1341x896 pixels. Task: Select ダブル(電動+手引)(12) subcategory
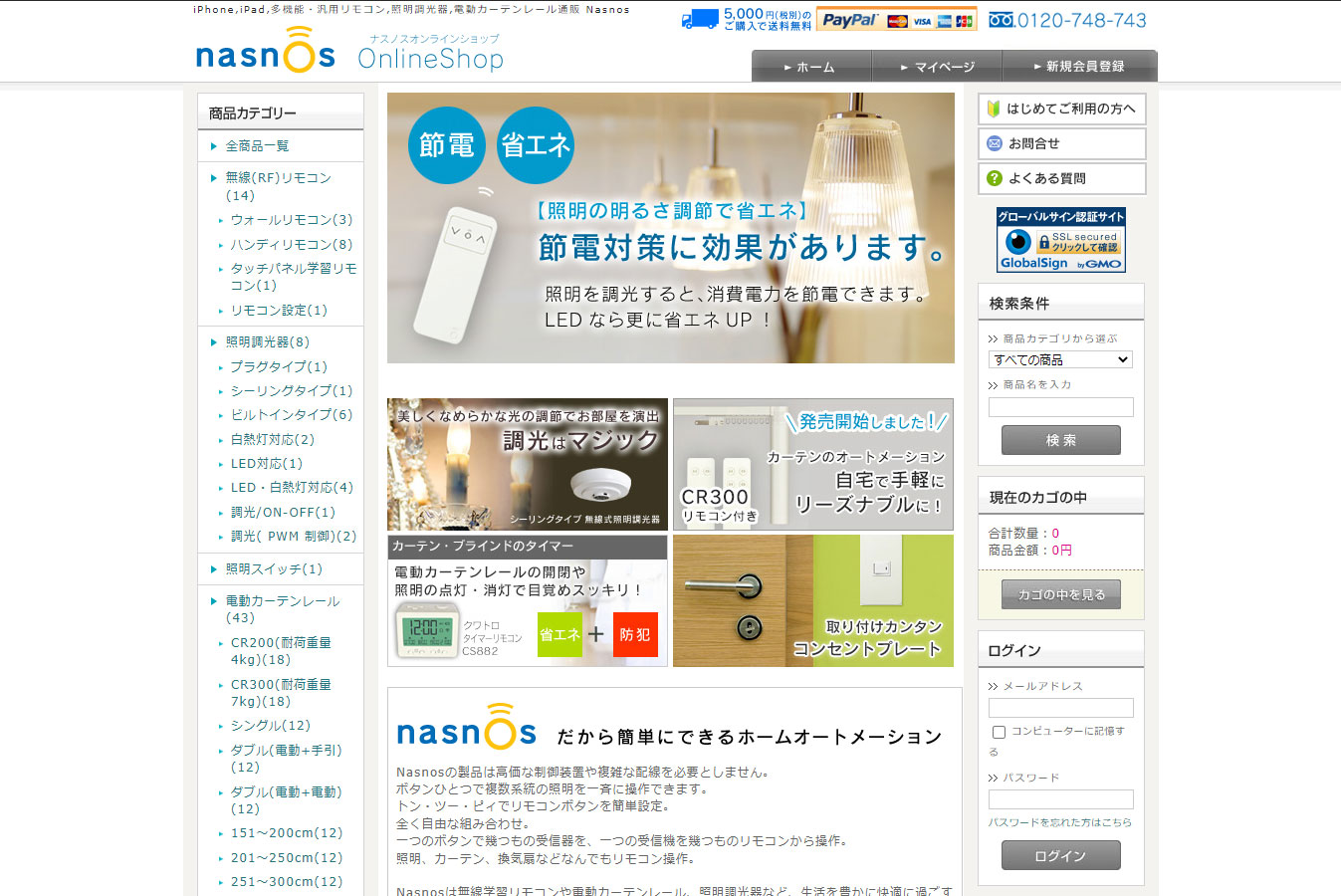[x=287, y=759]
